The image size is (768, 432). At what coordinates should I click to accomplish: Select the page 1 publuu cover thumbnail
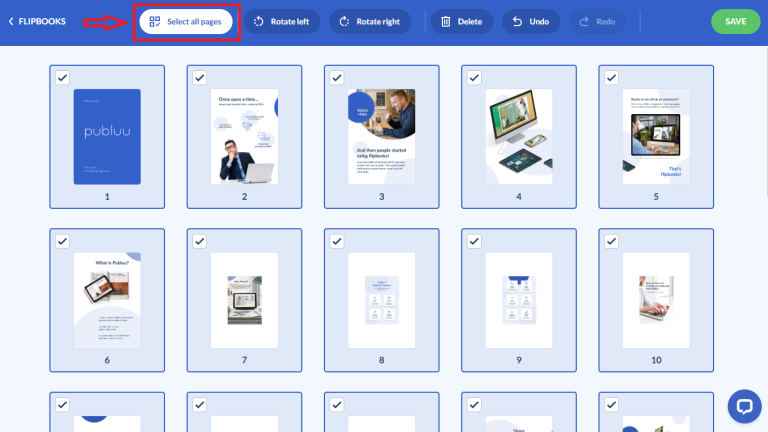(107, 137)
